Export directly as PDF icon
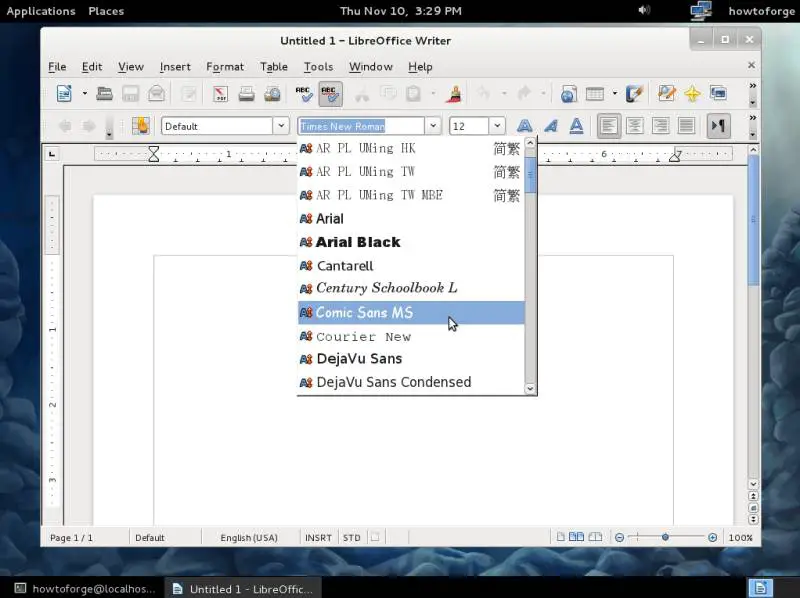The image size is (800, 598). click(x=220, y=93)
